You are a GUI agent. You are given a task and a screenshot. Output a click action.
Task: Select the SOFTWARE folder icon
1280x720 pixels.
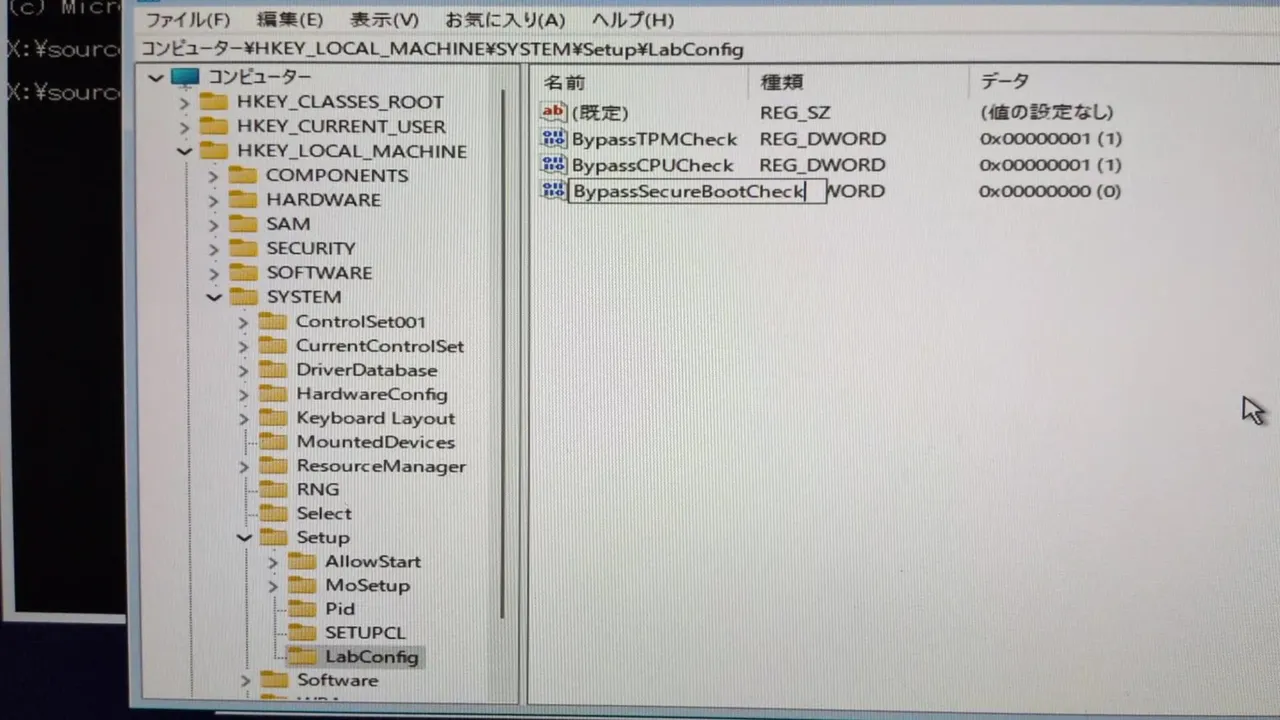tap(243, 272)
